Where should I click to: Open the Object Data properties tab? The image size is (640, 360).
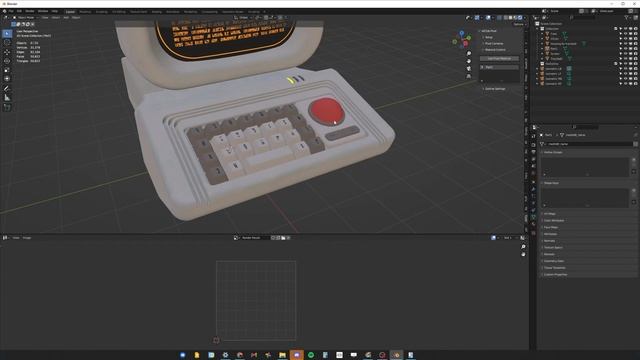[x=533, y=217]
